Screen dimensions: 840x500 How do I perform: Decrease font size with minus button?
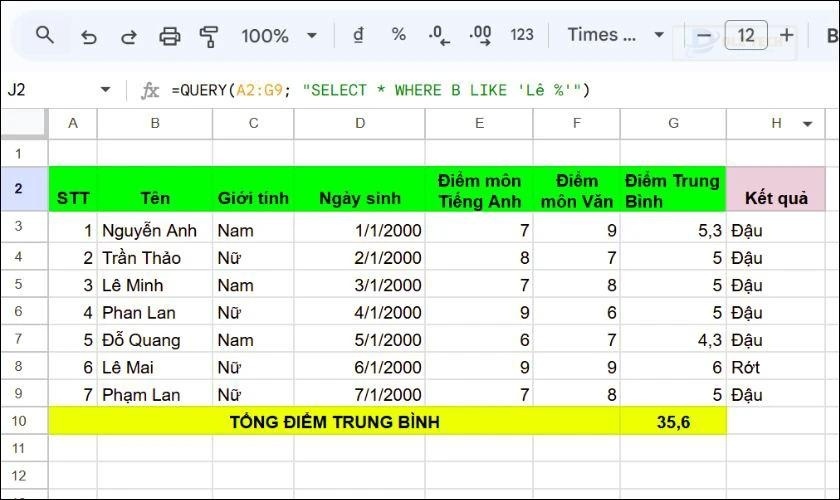point(704,36)
